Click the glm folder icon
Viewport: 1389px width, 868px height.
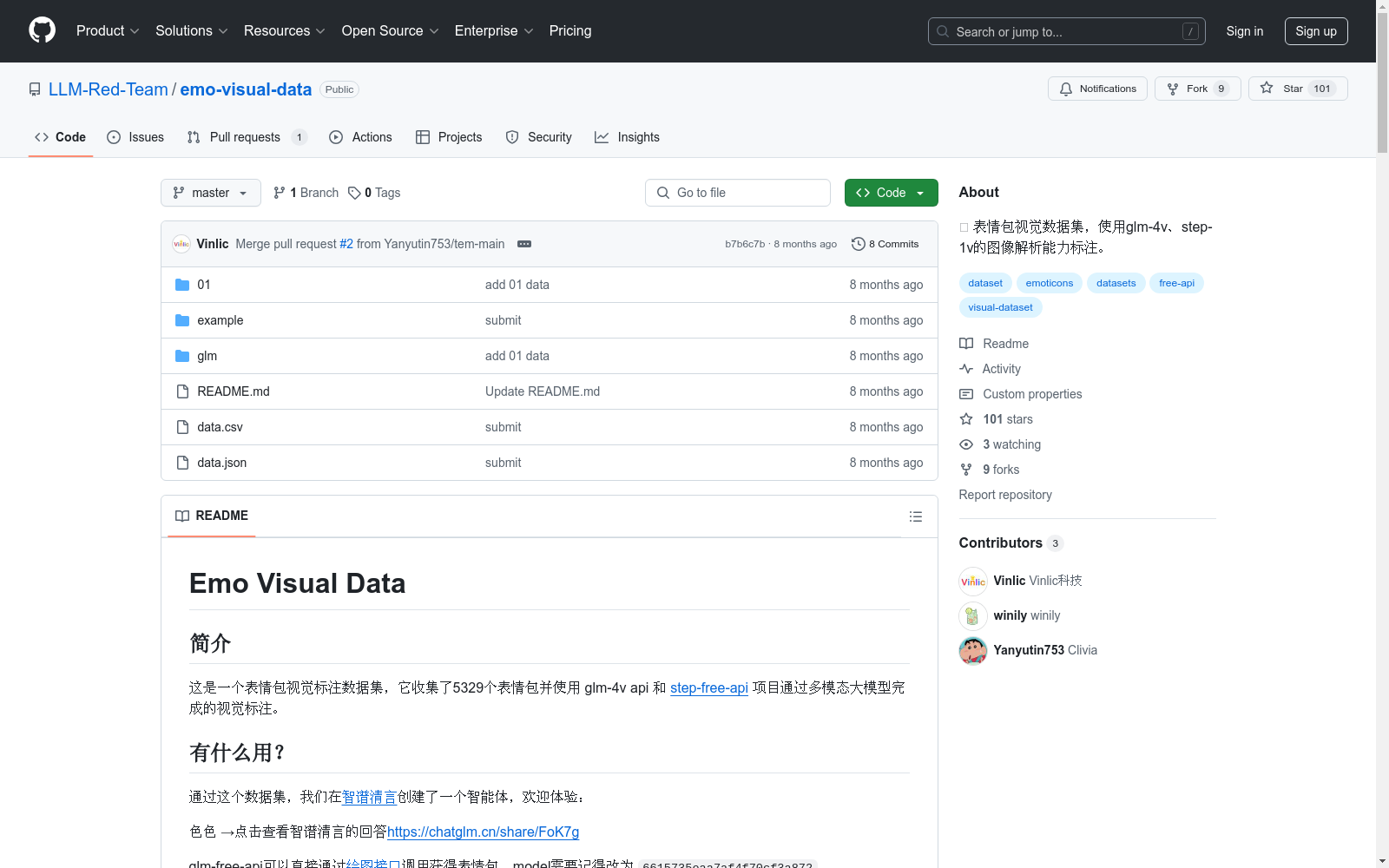point(182,356)
